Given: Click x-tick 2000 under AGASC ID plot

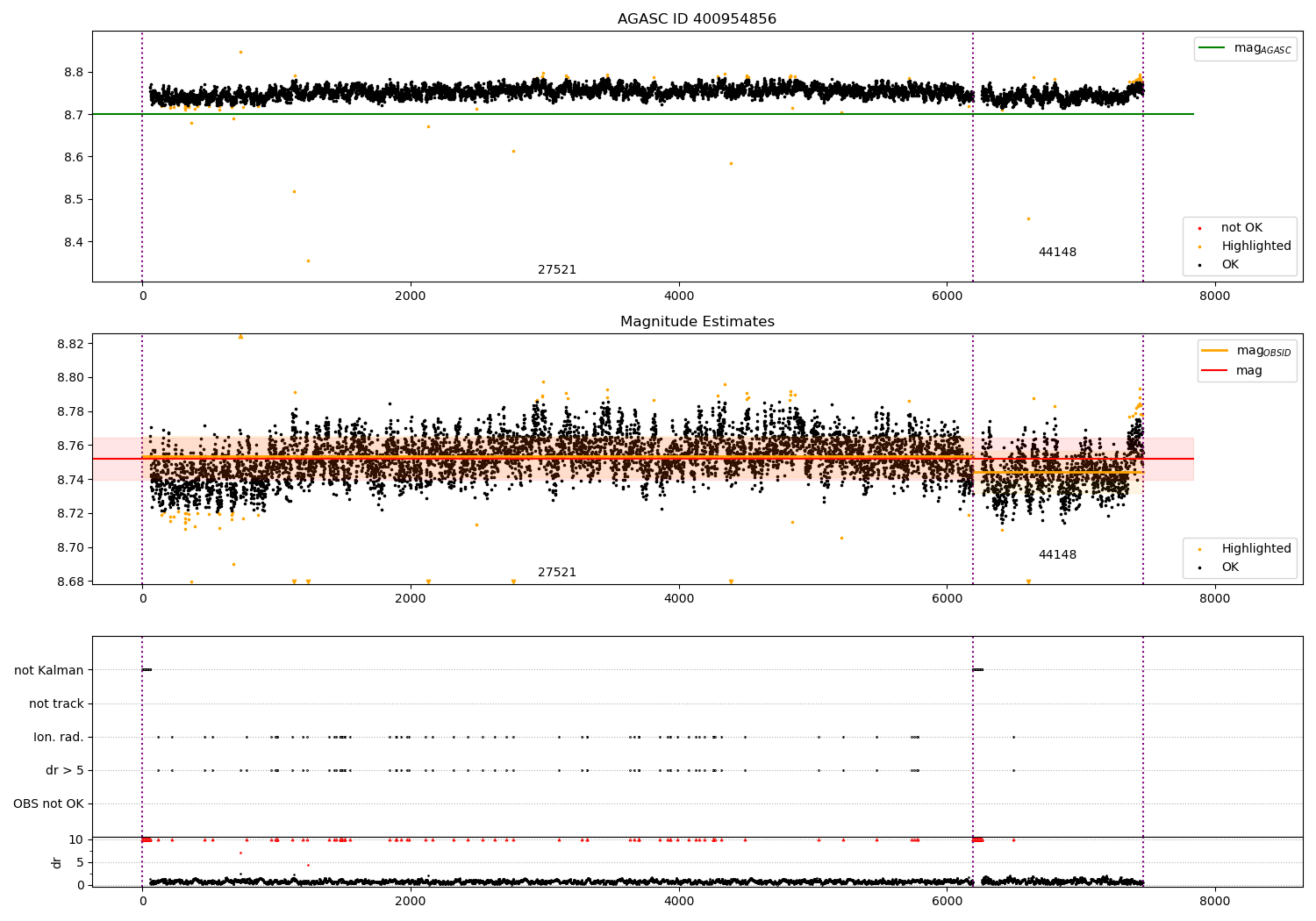Looking at the screenshot, I should (411, 296).
